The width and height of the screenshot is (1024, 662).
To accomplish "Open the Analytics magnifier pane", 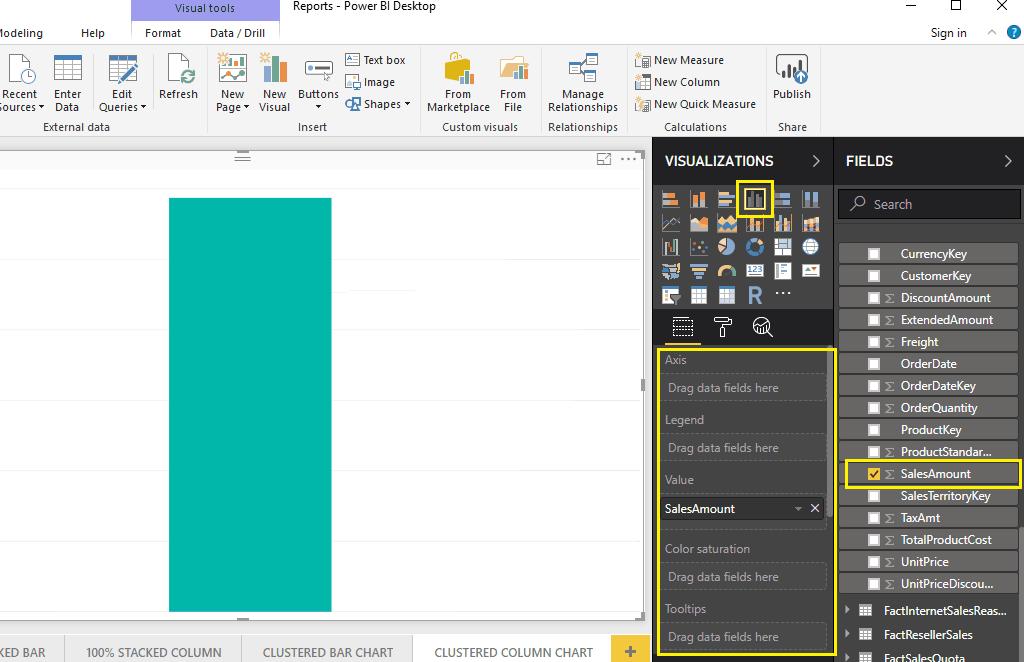I will point(763,327).
